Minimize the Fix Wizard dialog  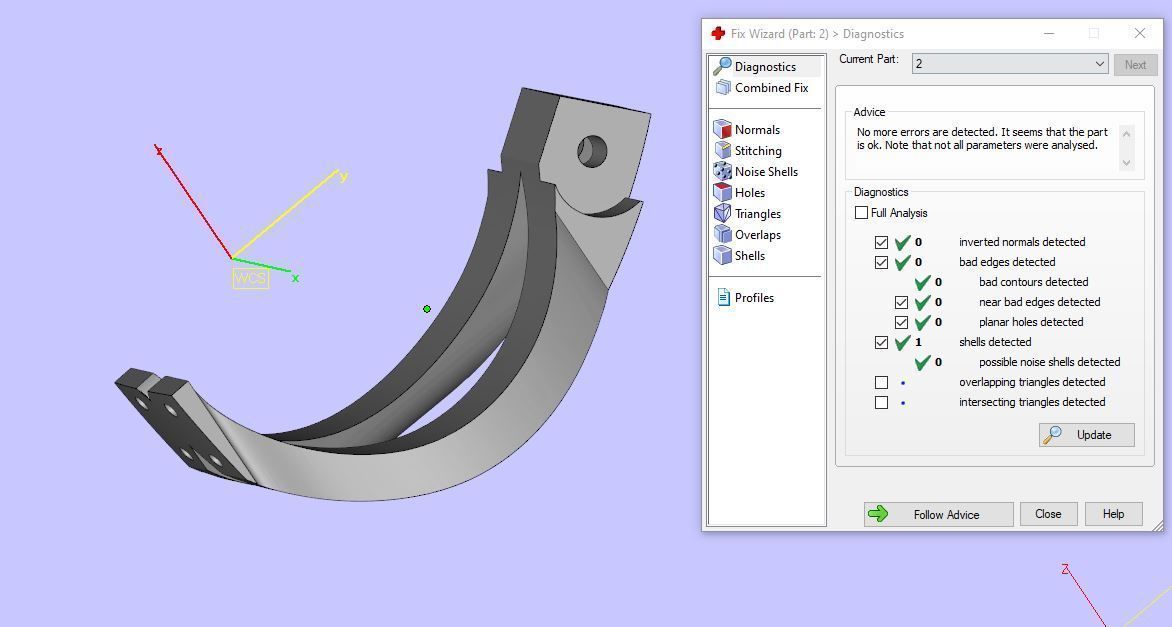click(x=1049, y=33)
